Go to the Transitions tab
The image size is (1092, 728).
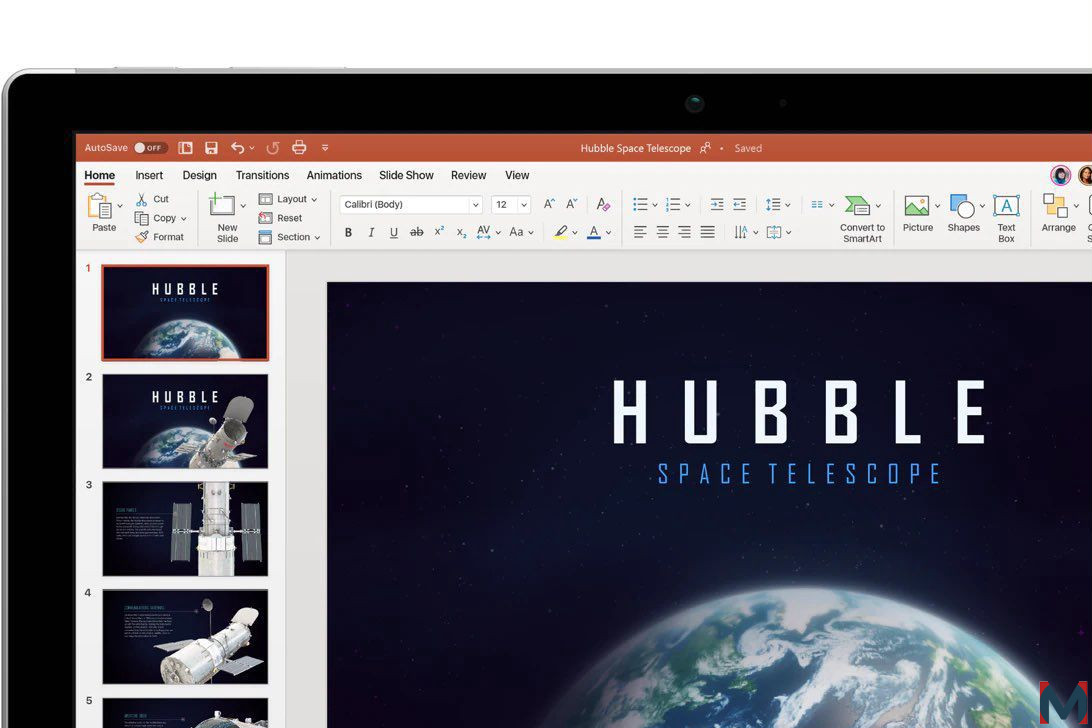click(x=262, y=176)
